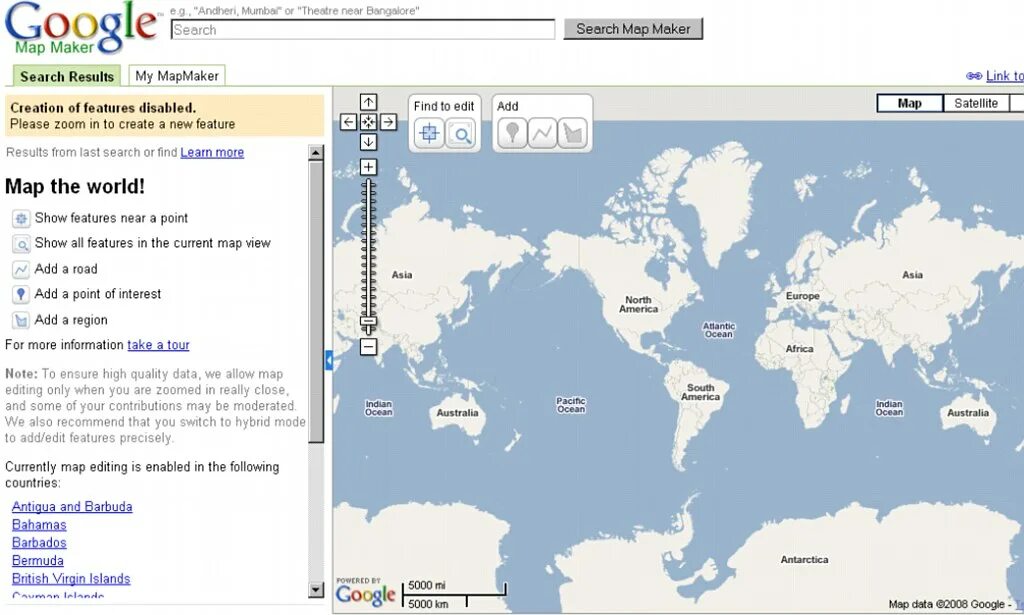Screen dimensions: 1024x615
Task: Open the take a tour link
Action: click(x=158, y=345)
